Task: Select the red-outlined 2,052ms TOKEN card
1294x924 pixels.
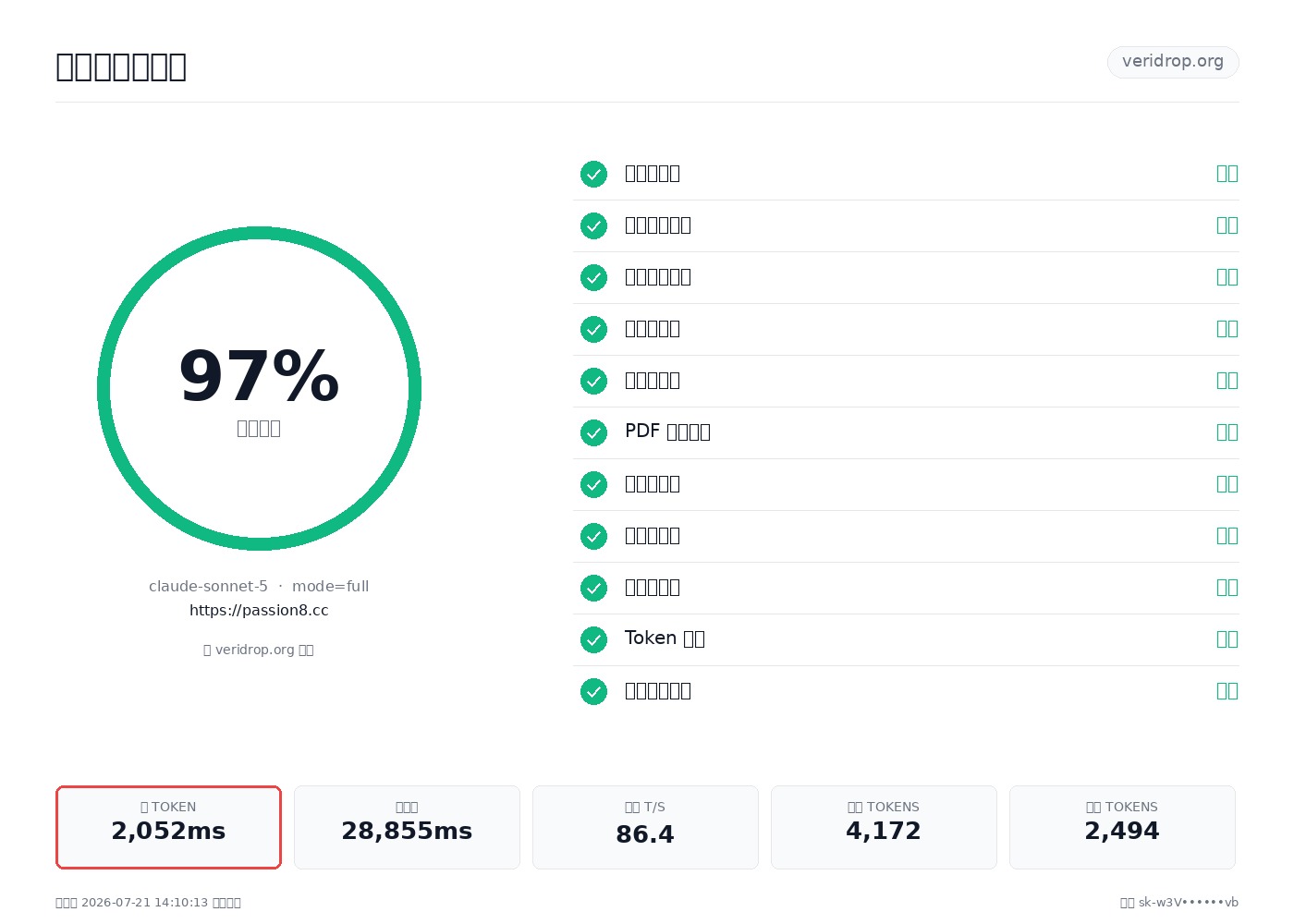Action: pyautogui.click(x=168, y=827)
